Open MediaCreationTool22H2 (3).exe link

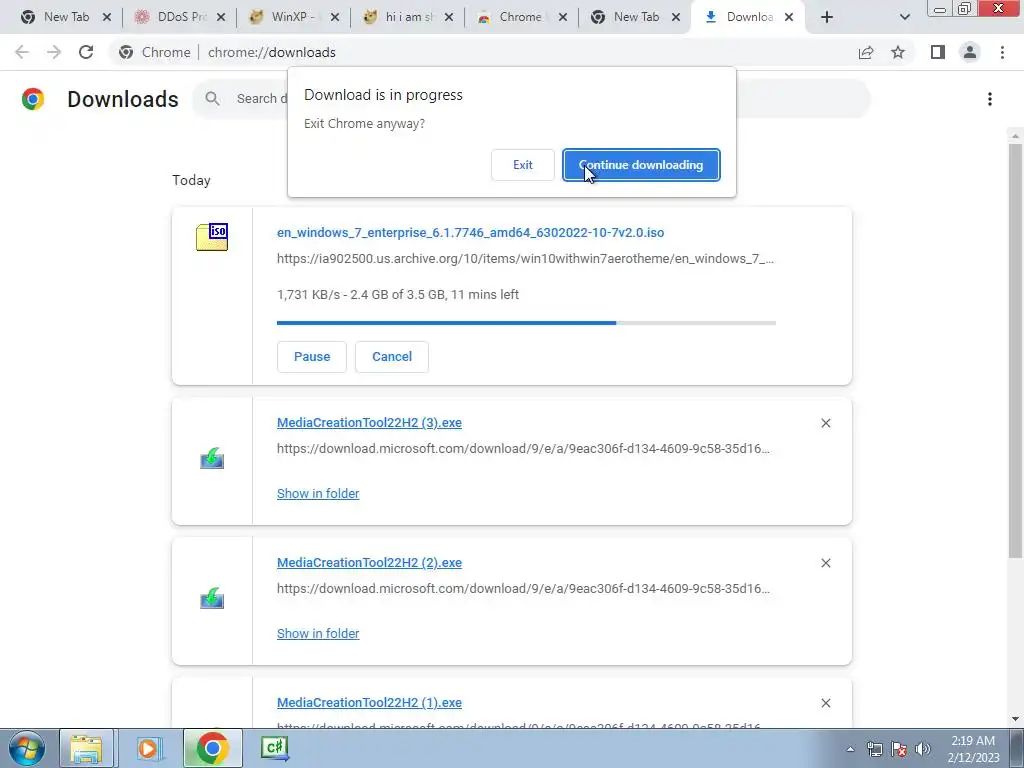click(369, 423)
